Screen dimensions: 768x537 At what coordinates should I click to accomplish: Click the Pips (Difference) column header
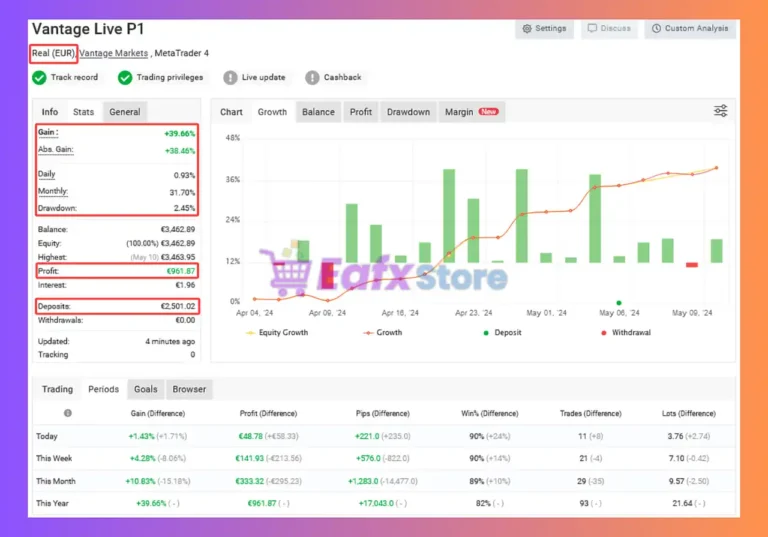point(383,414)
